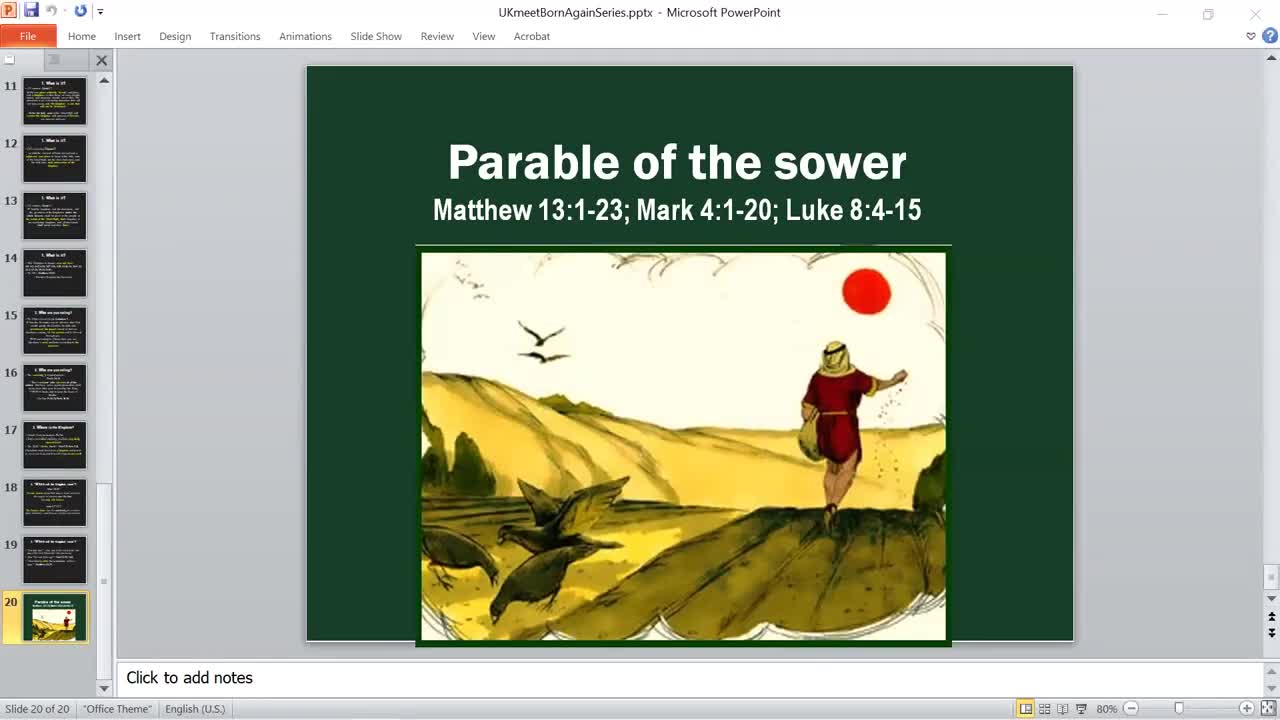The height and width of the screenshot is (720, 1280).
Task: Select slide 11 thumbnail
Action: [x=55, y=101]
